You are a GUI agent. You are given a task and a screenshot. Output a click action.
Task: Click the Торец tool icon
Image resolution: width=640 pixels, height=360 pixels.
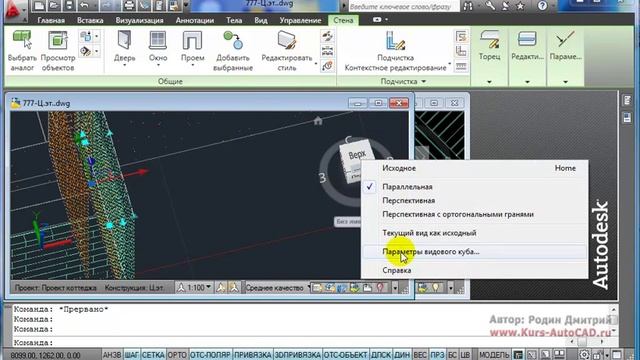pos(489,40)
